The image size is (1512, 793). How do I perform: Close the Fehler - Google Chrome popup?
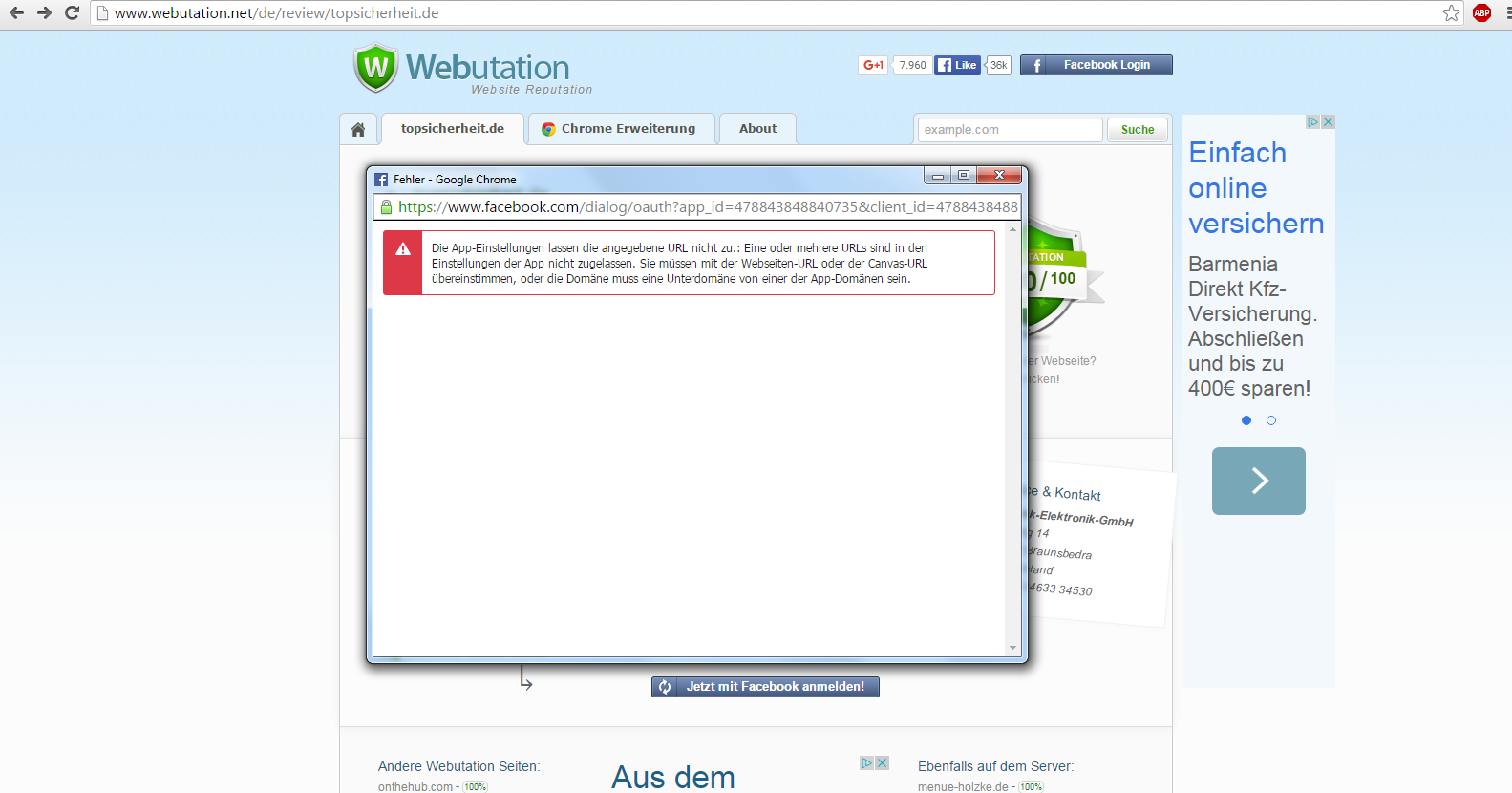999,175
